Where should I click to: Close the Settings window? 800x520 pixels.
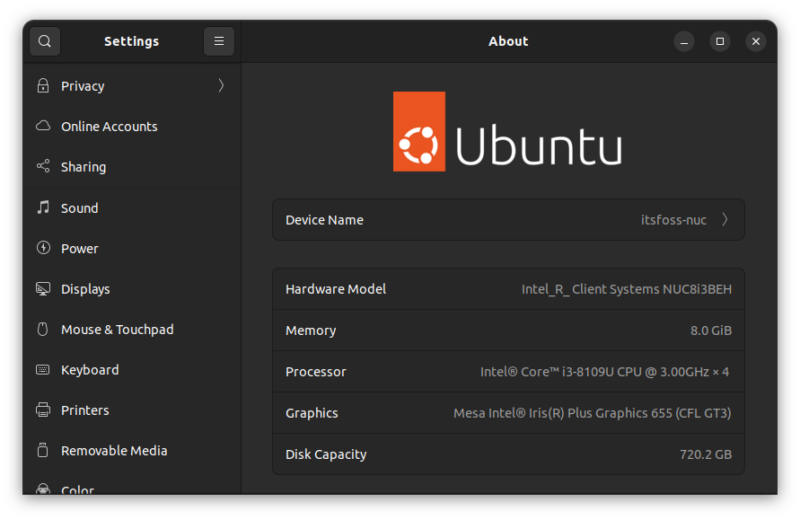756,41
